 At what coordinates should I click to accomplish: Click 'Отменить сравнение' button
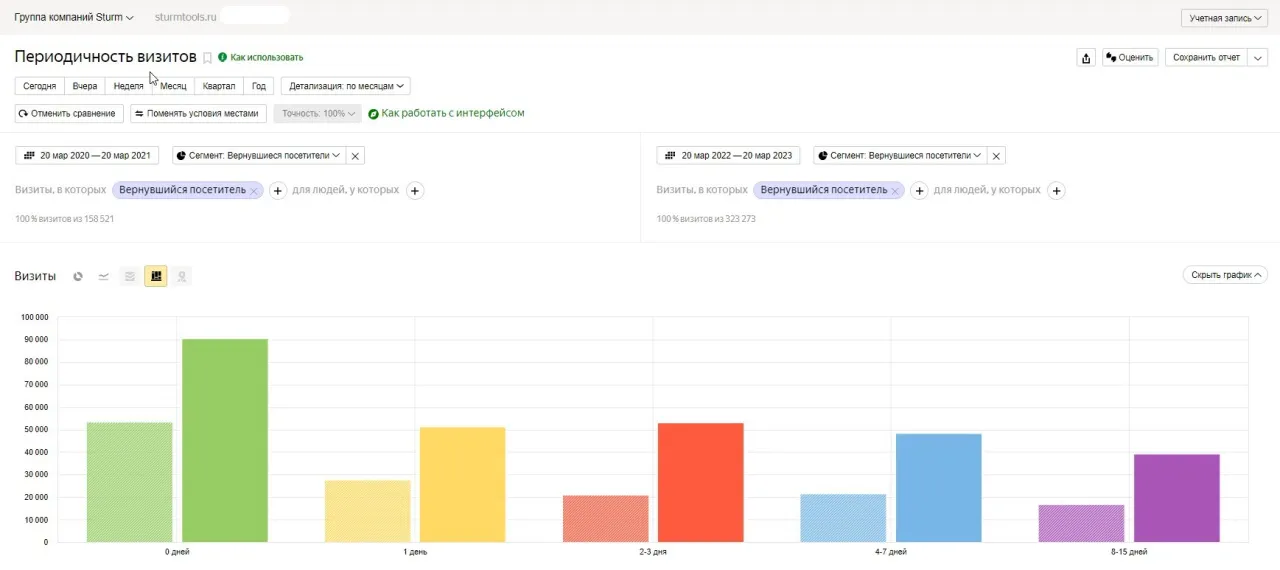coord(69,114)
